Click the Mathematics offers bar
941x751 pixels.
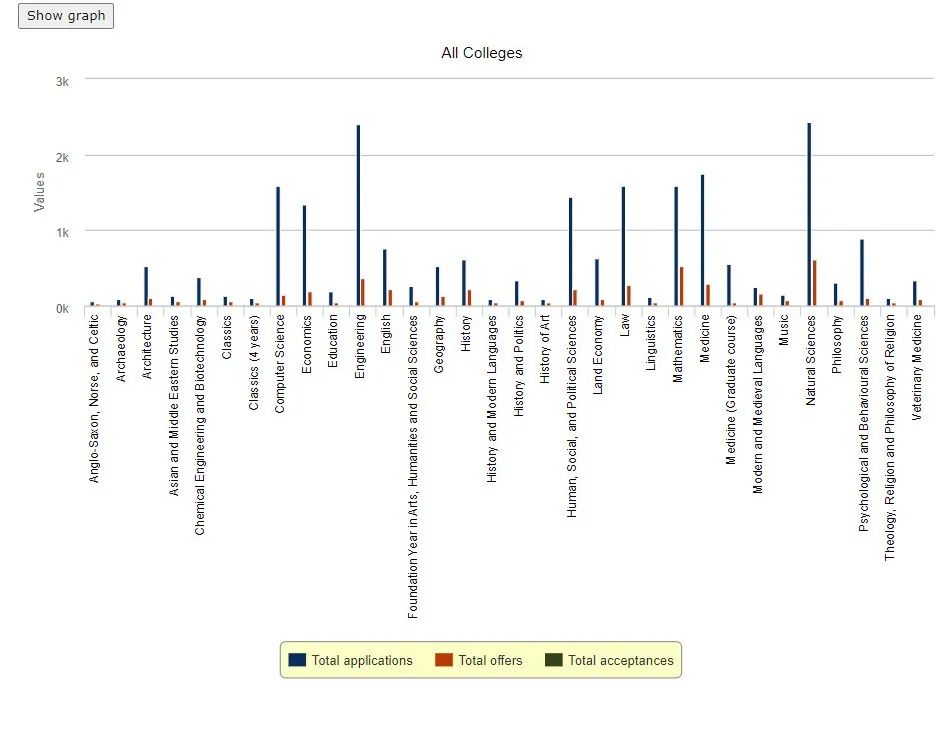(x=682, y=287)
